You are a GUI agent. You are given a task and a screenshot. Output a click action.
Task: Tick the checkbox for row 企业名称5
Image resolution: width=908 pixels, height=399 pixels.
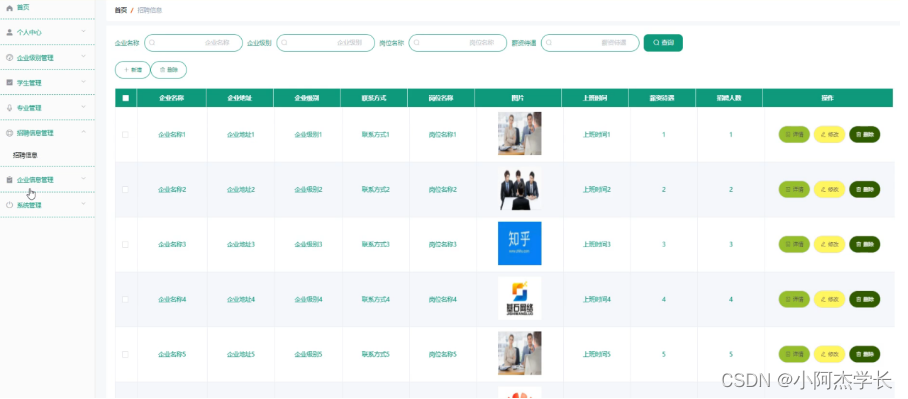click(x=125, y=354)
